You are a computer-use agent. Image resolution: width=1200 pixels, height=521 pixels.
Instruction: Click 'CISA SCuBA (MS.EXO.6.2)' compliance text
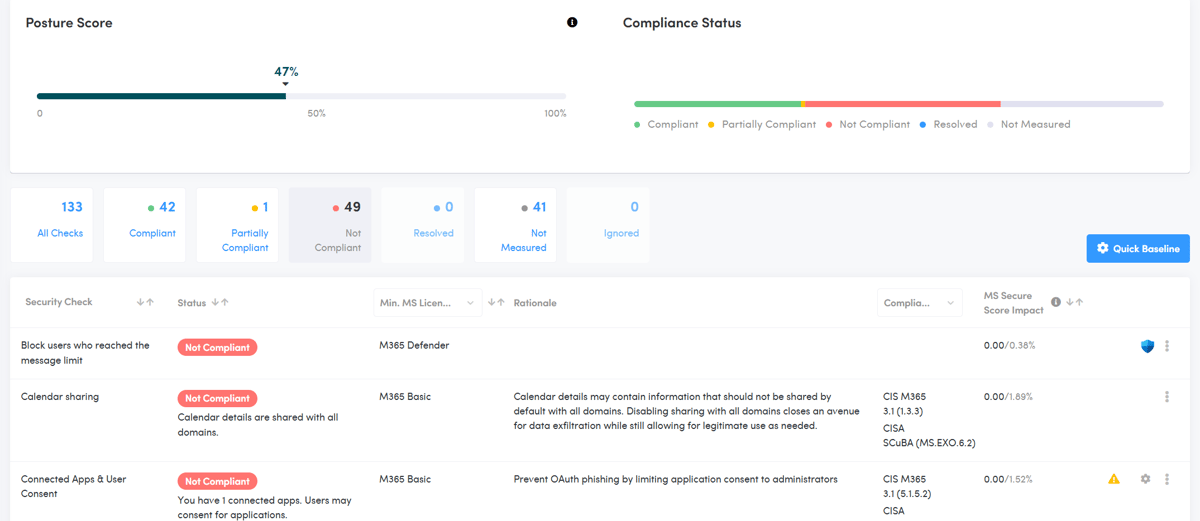pos(929,435)
